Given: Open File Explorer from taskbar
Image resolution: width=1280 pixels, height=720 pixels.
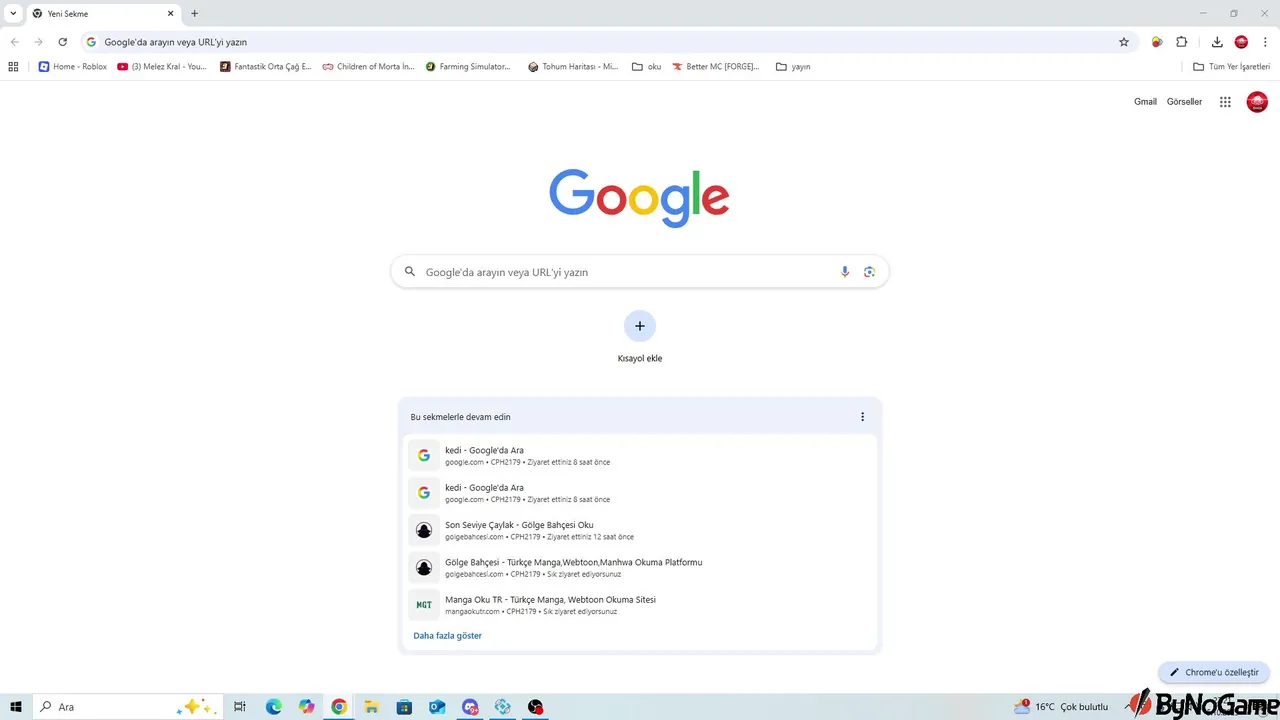Looking at the screenshot, I should [x=371, y=707].
